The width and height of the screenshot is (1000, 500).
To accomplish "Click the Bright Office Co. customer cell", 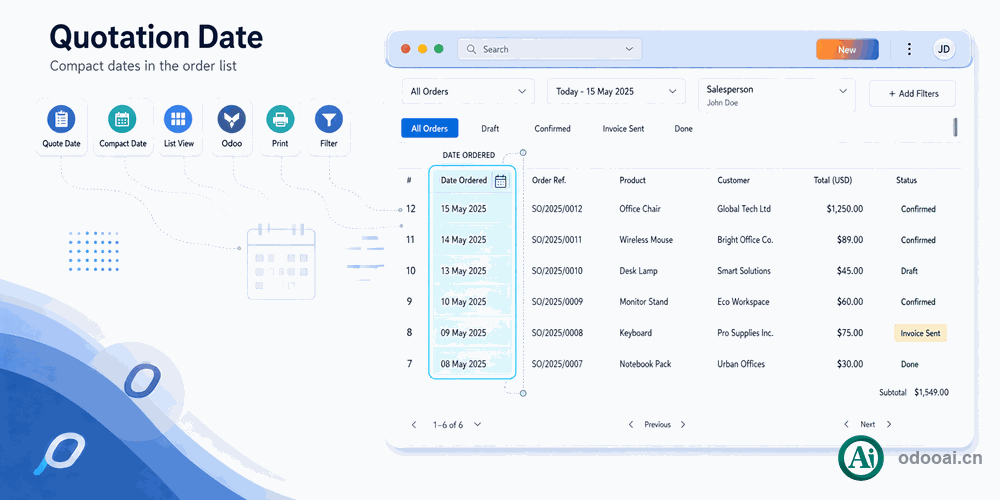I will (745, 240).
